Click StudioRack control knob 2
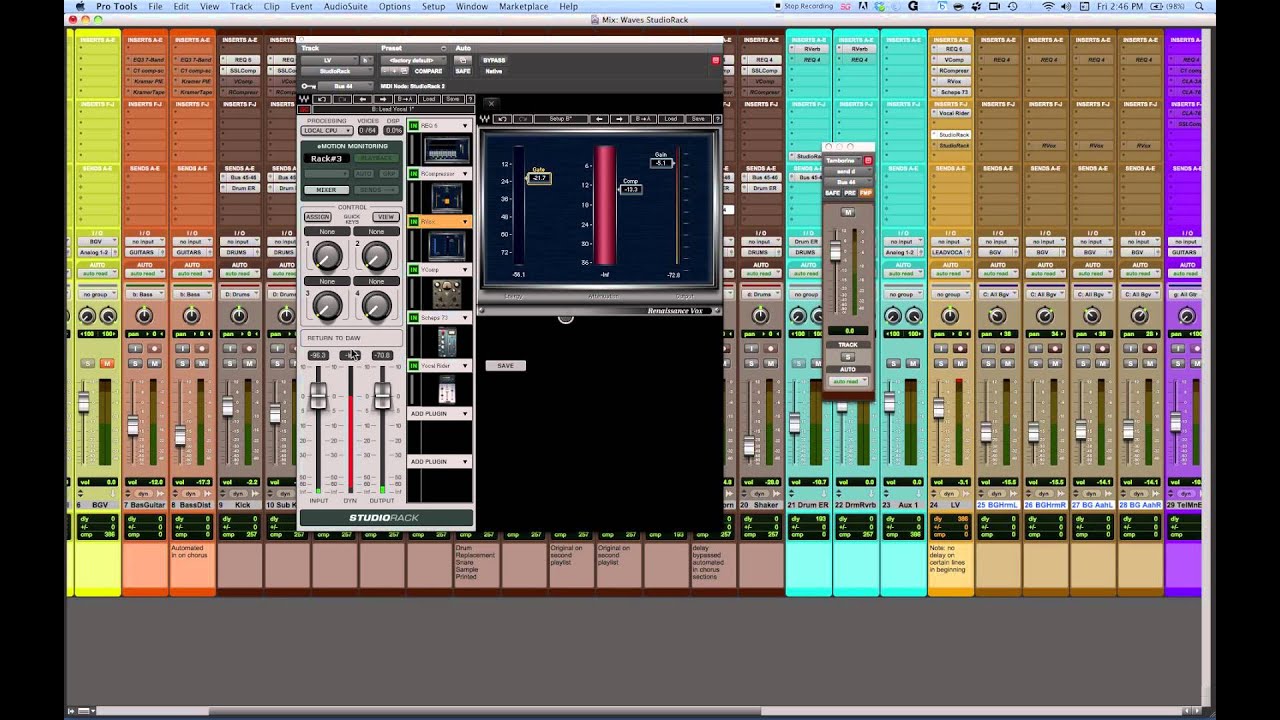1280x720 pixels. click(x=376, y=258)
